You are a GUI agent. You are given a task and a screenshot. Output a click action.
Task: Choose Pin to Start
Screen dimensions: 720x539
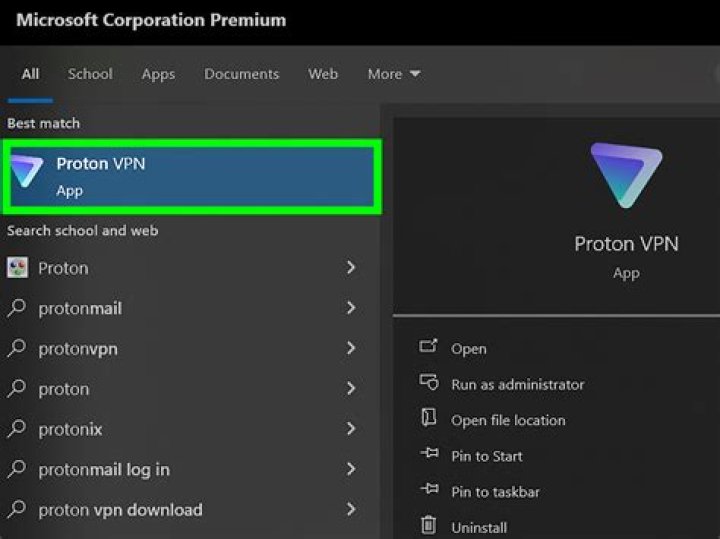pos(487,456)
